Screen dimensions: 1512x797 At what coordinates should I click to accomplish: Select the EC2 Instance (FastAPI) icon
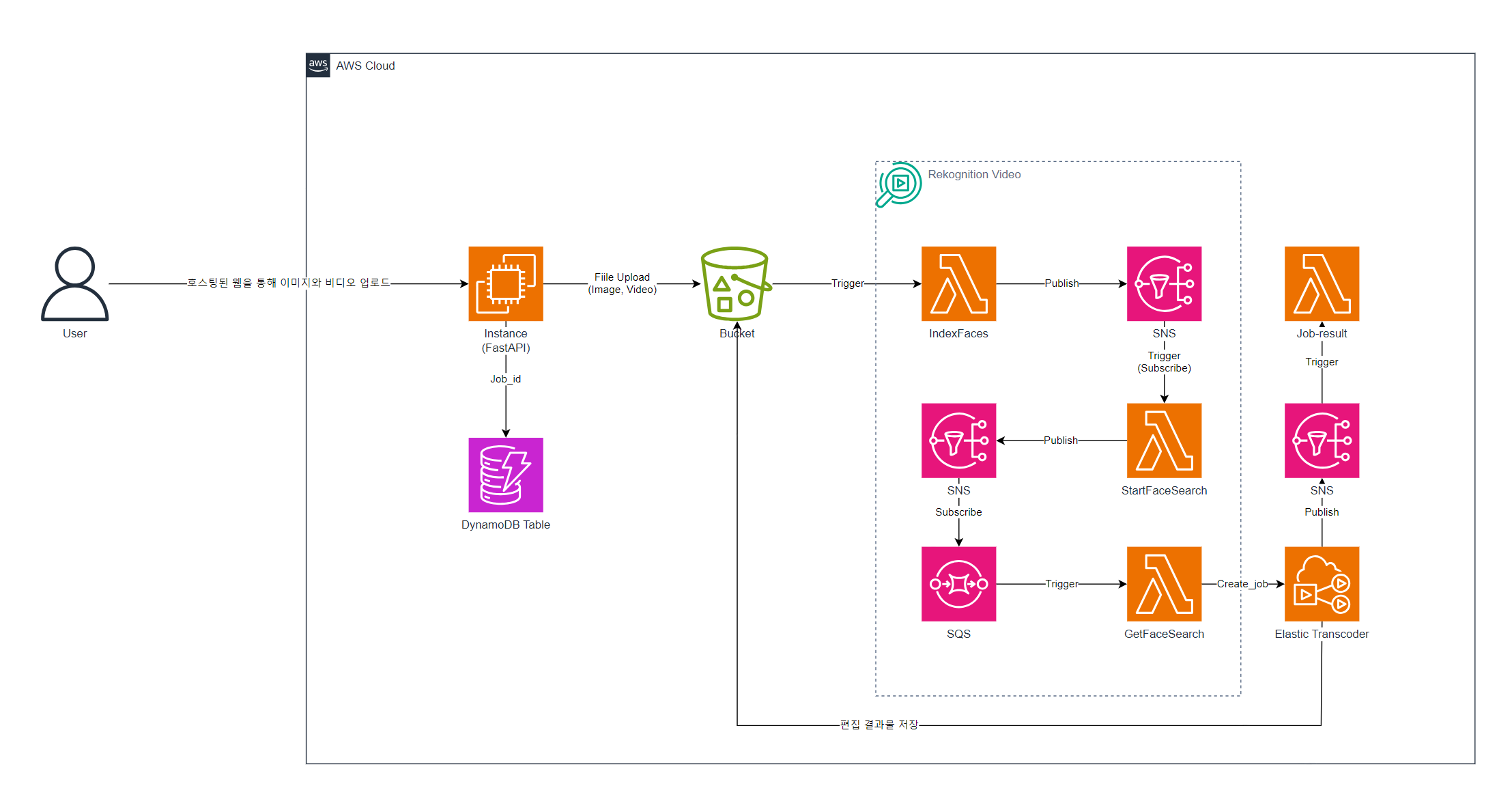[505, 283]
